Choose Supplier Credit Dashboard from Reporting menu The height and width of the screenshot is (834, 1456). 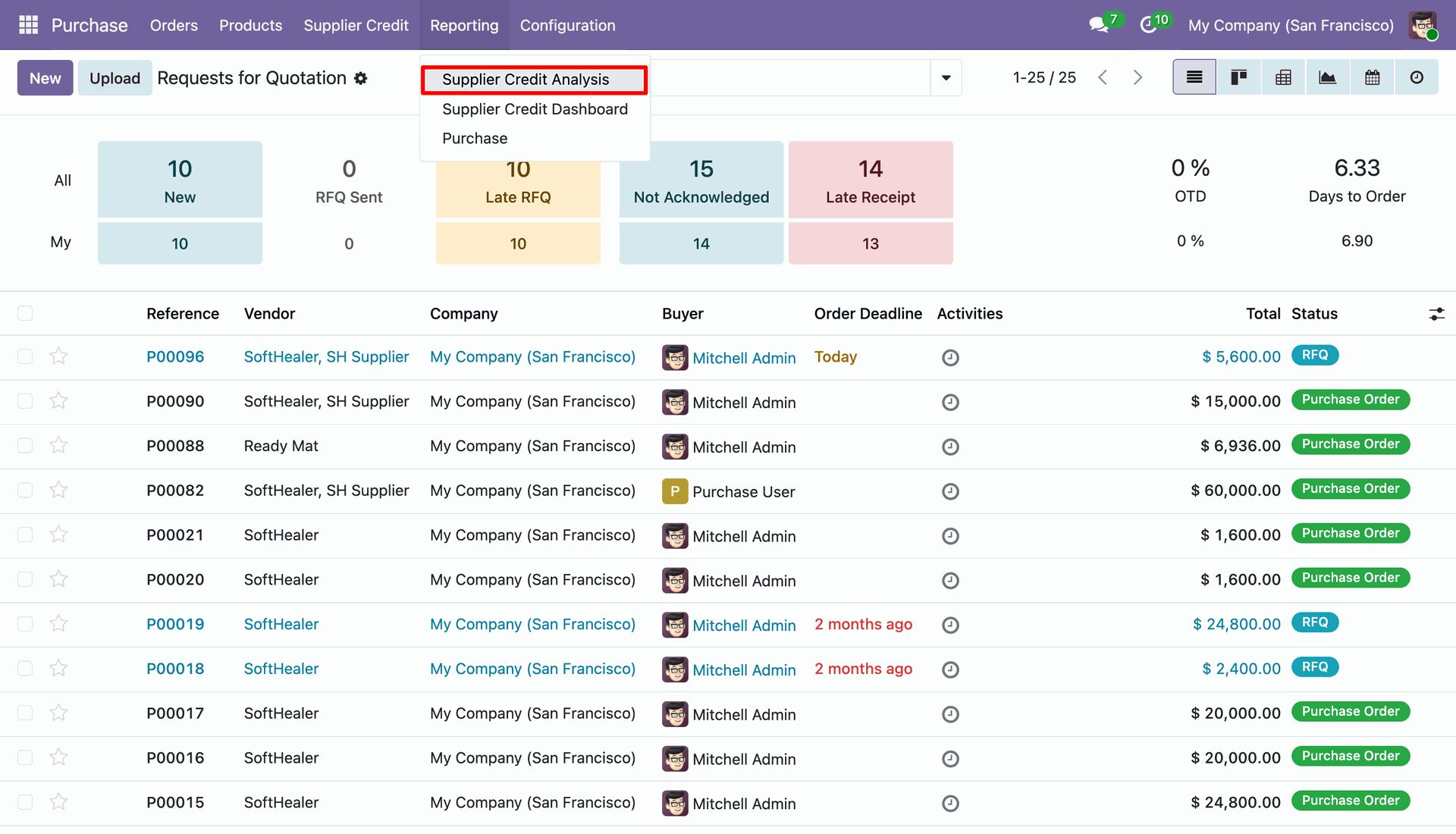click(x=535, y=109)
